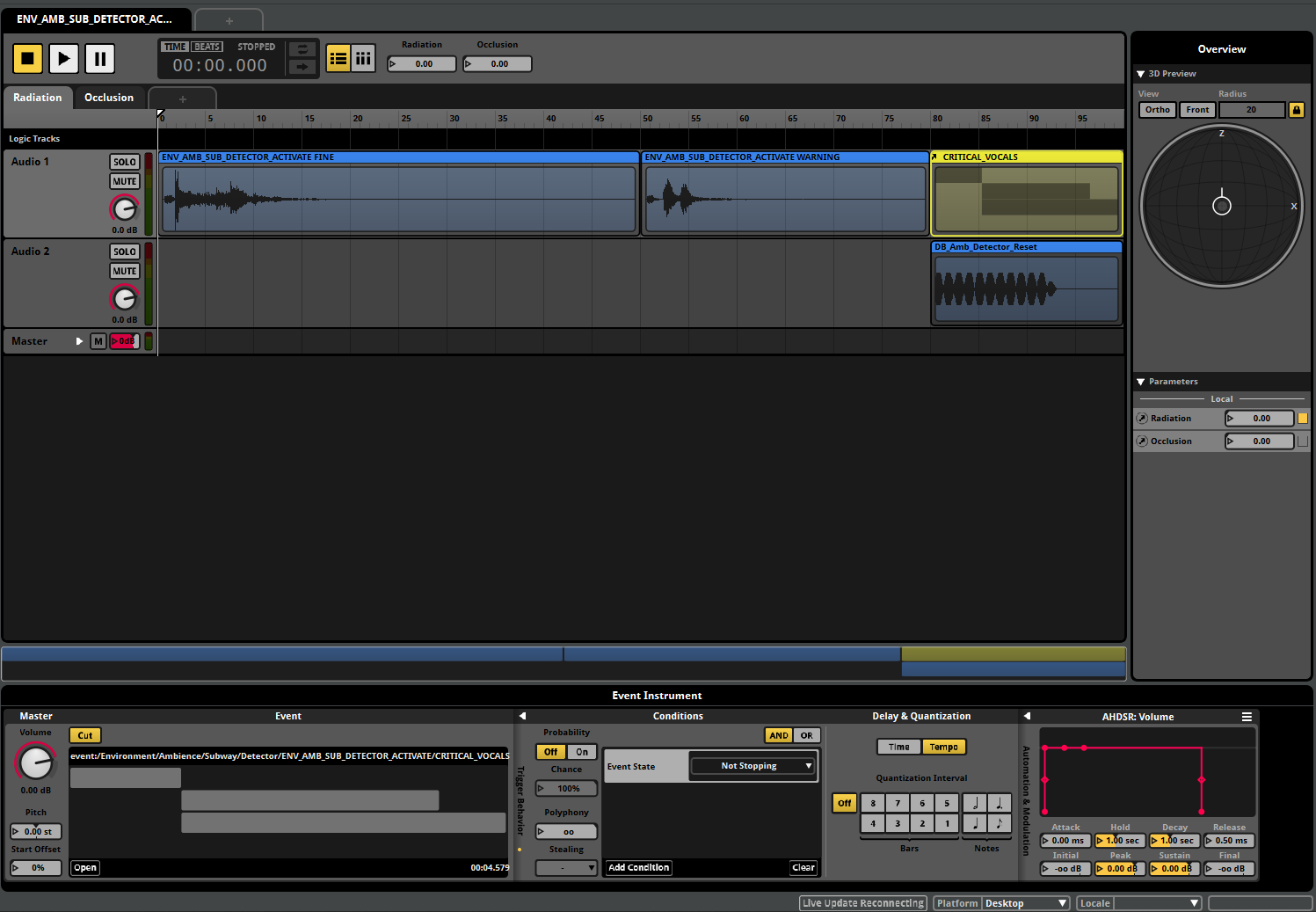
Task: Click the 3D preview listener position marker
Action: coord(1222,206)
